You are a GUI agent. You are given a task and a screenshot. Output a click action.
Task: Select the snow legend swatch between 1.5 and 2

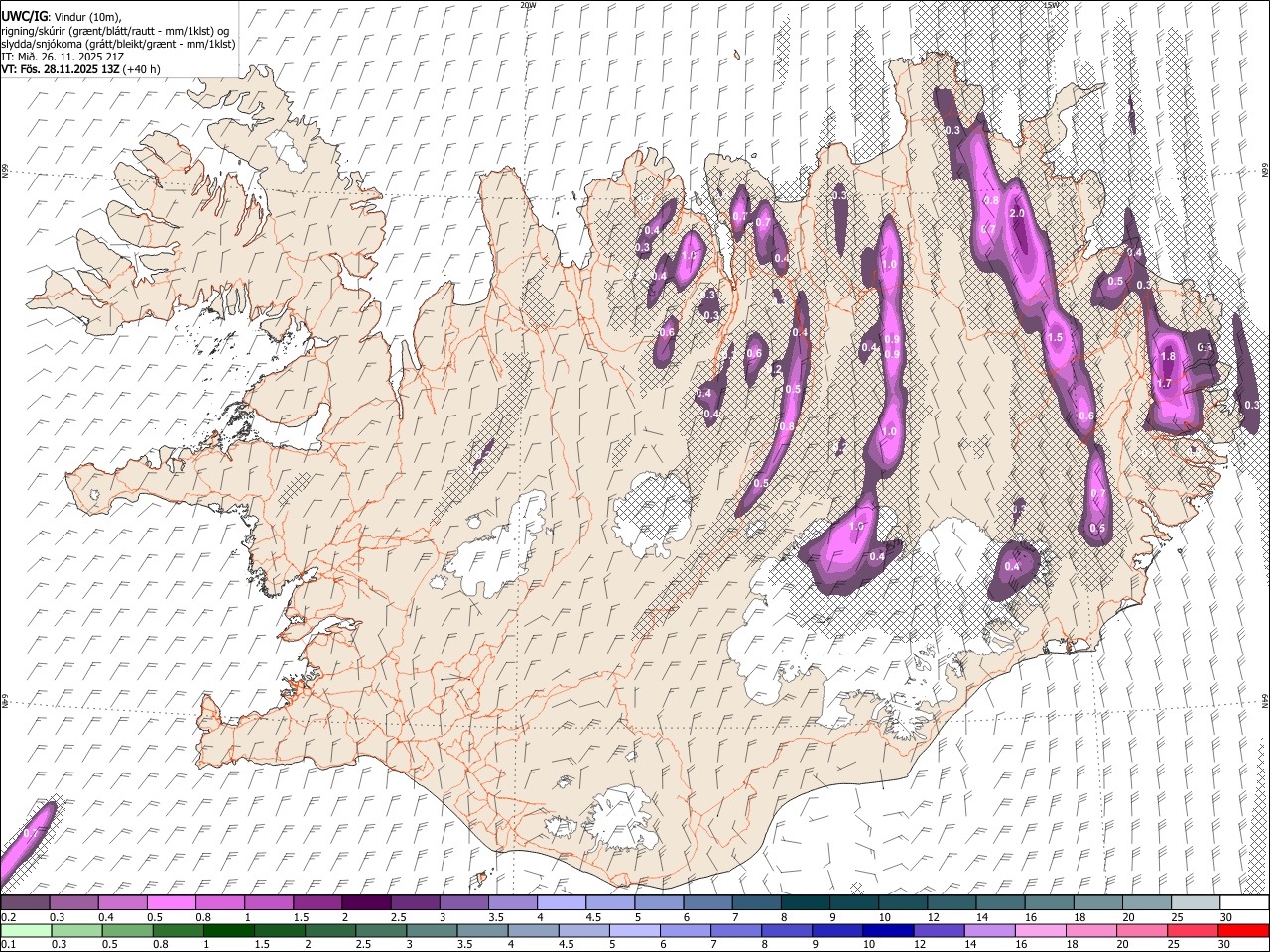pyautogui.click(x=317, y=903)
